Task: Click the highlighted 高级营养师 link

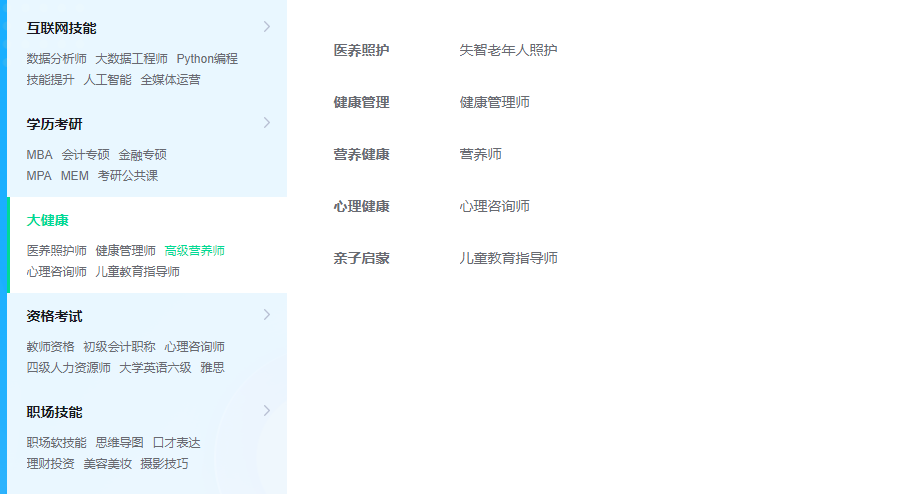Action: (194, 251)
